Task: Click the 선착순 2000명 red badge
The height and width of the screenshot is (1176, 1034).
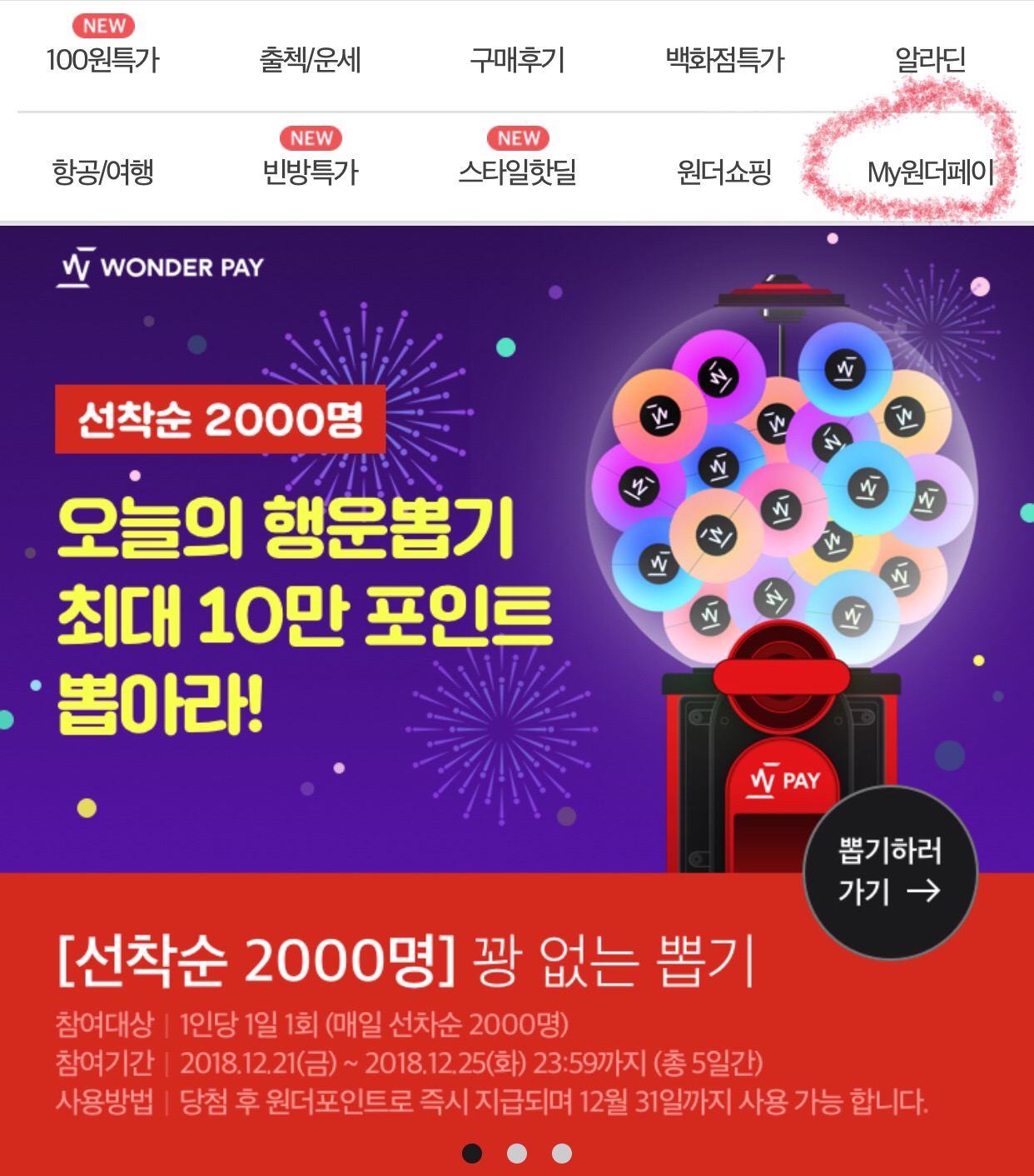Action: 221,419
